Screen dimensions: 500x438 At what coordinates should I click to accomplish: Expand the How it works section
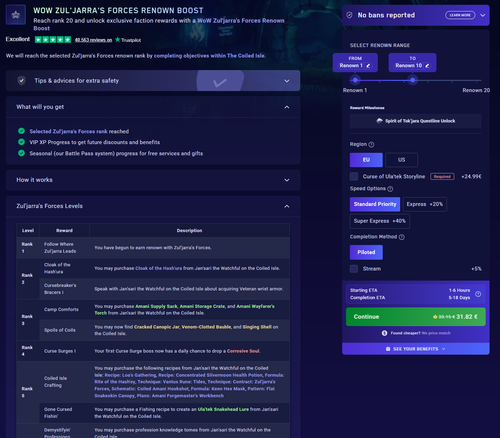pos(287,180)
